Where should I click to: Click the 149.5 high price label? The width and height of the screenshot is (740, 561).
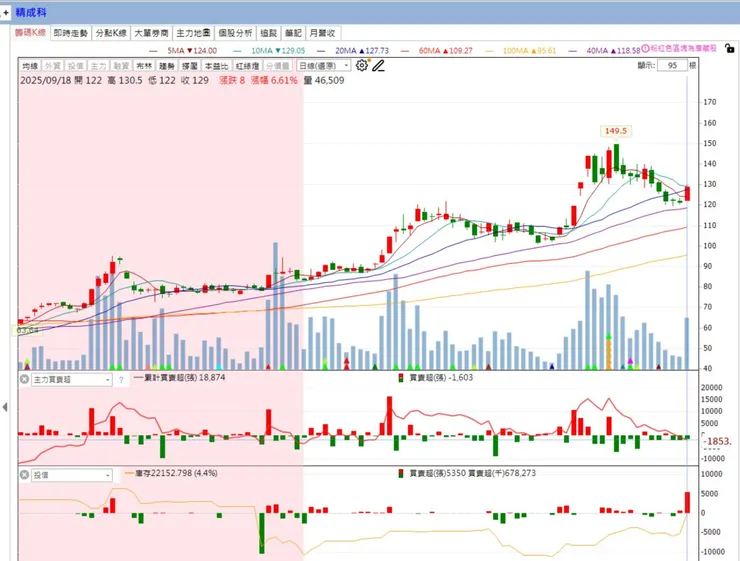(x=615, y=131)
